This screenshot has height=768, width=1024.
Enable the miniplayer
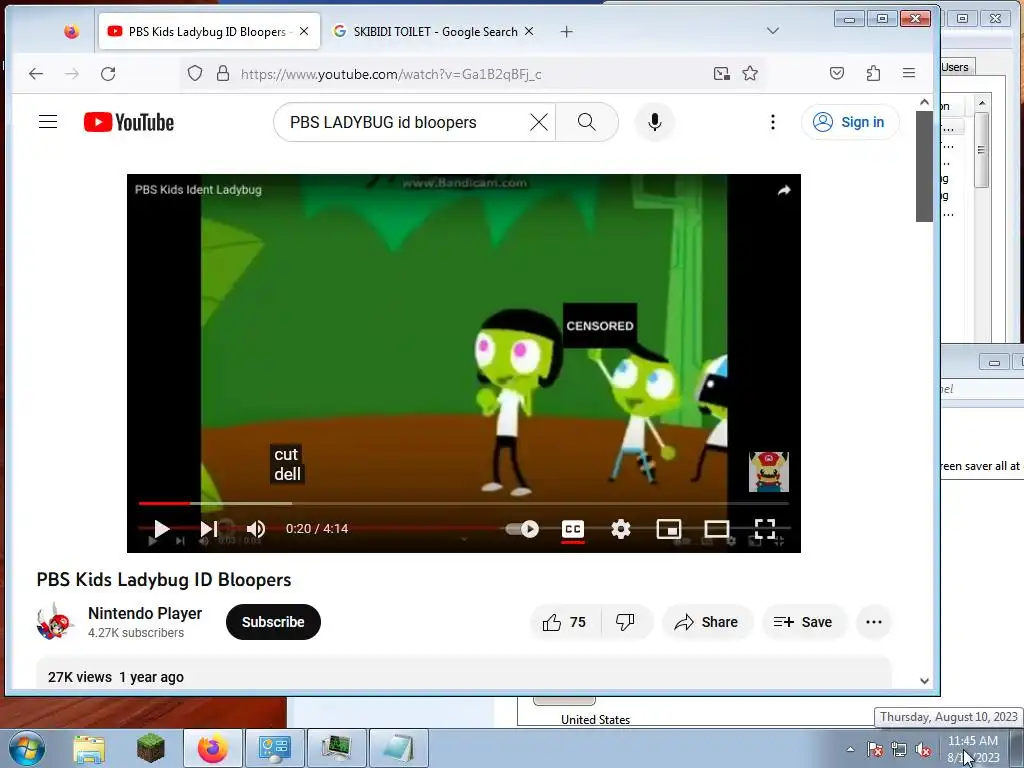click(x=669, y=529)
